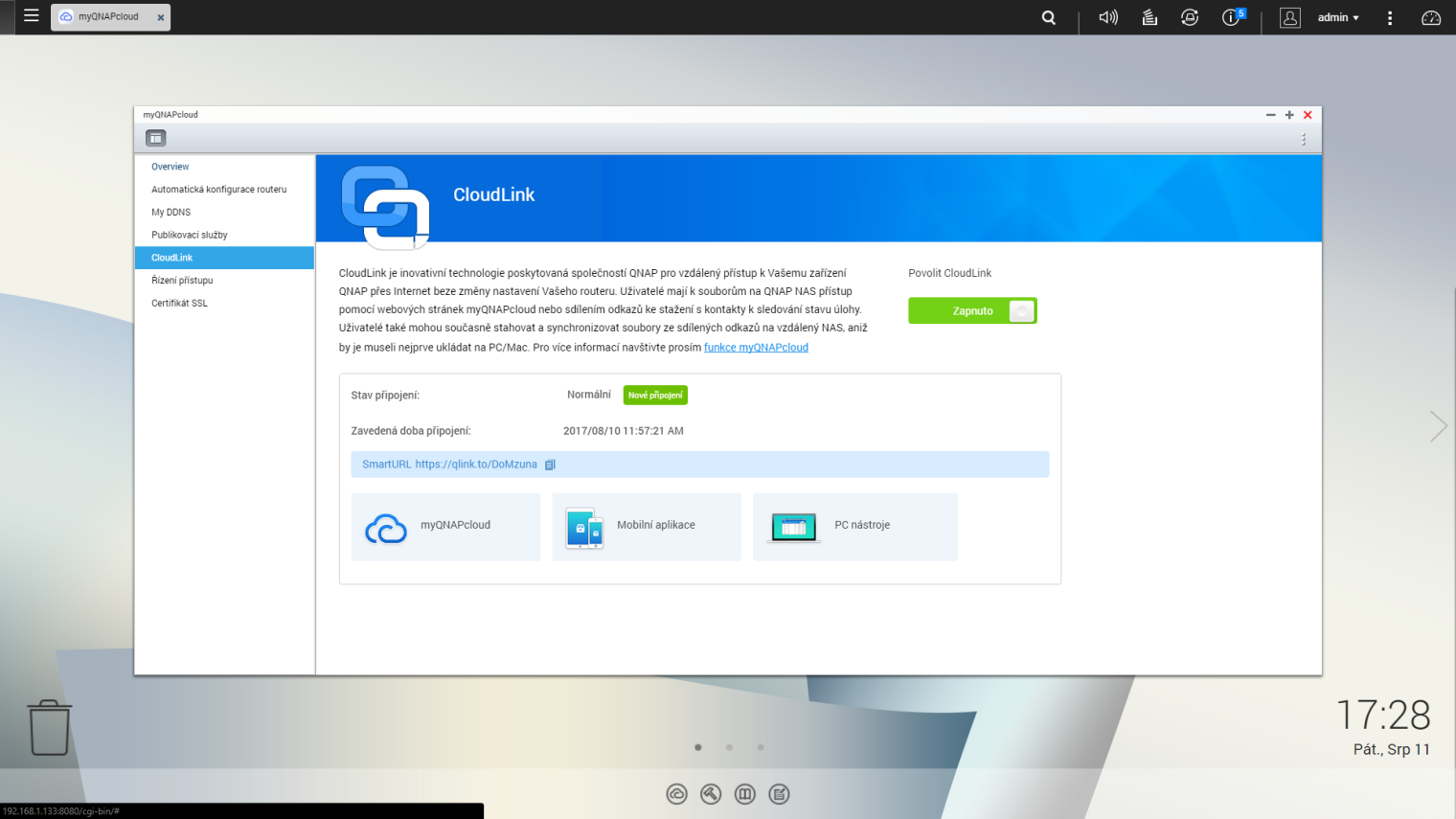The height and width of the screenshot is (819, 1456).
Task: Click the connection time 2017/08/10 11:57:21 AM
Action: pyautogui.click(x=624, y=431)
